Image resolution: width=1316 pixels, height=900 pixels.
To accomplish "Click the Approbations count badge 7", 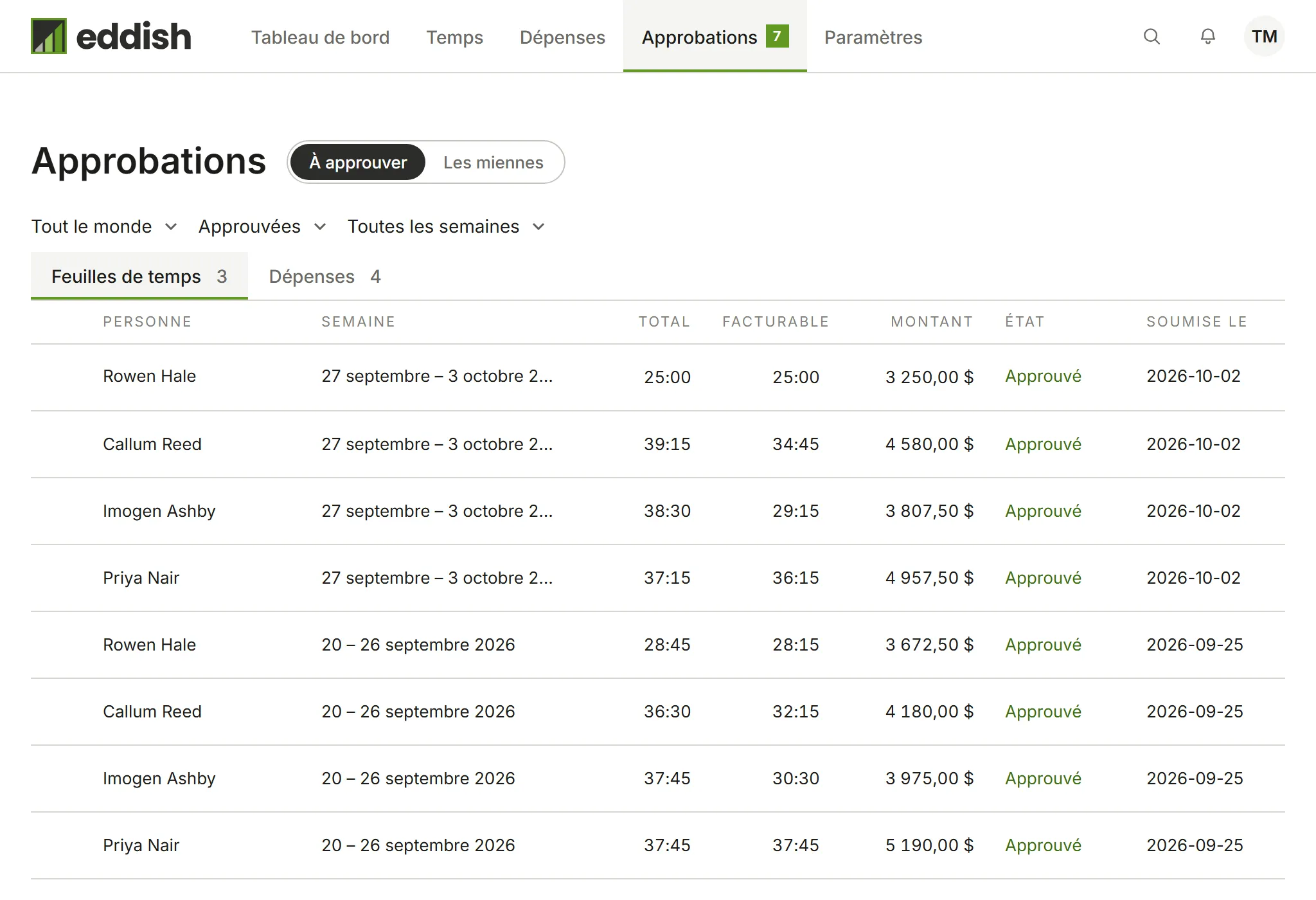I will pyautogui.click(x=777, y=36).
